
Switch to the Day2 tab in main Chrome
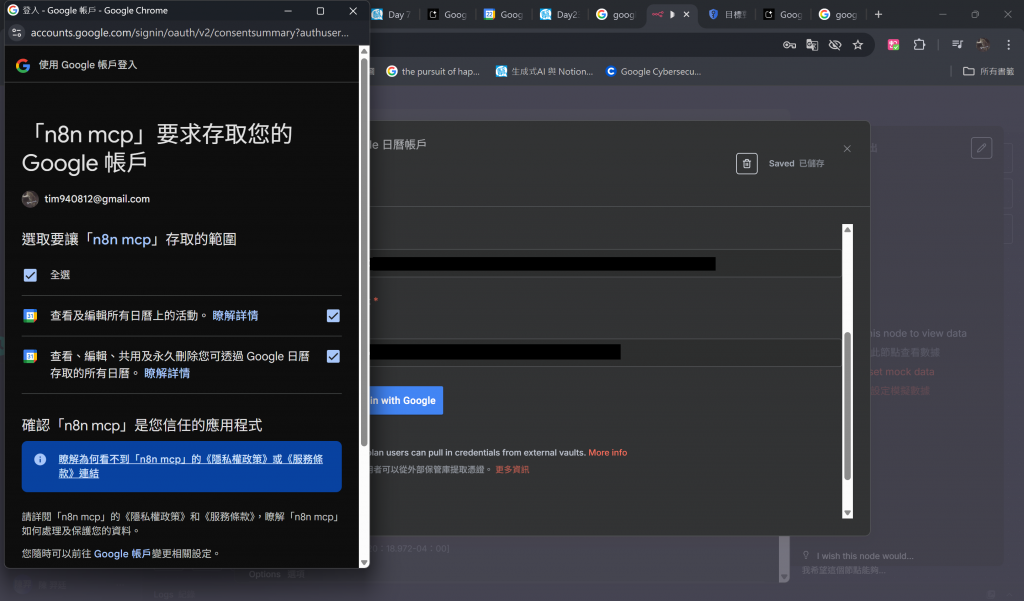(560, 14)
